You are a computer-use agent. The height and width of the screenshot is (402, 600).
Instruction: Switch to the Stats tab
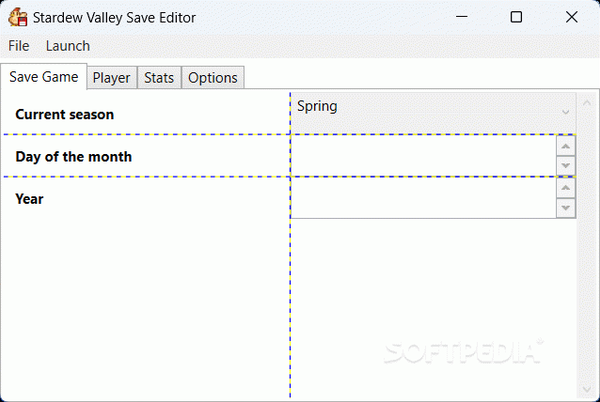pyautogui.click(x=159, y=78)
